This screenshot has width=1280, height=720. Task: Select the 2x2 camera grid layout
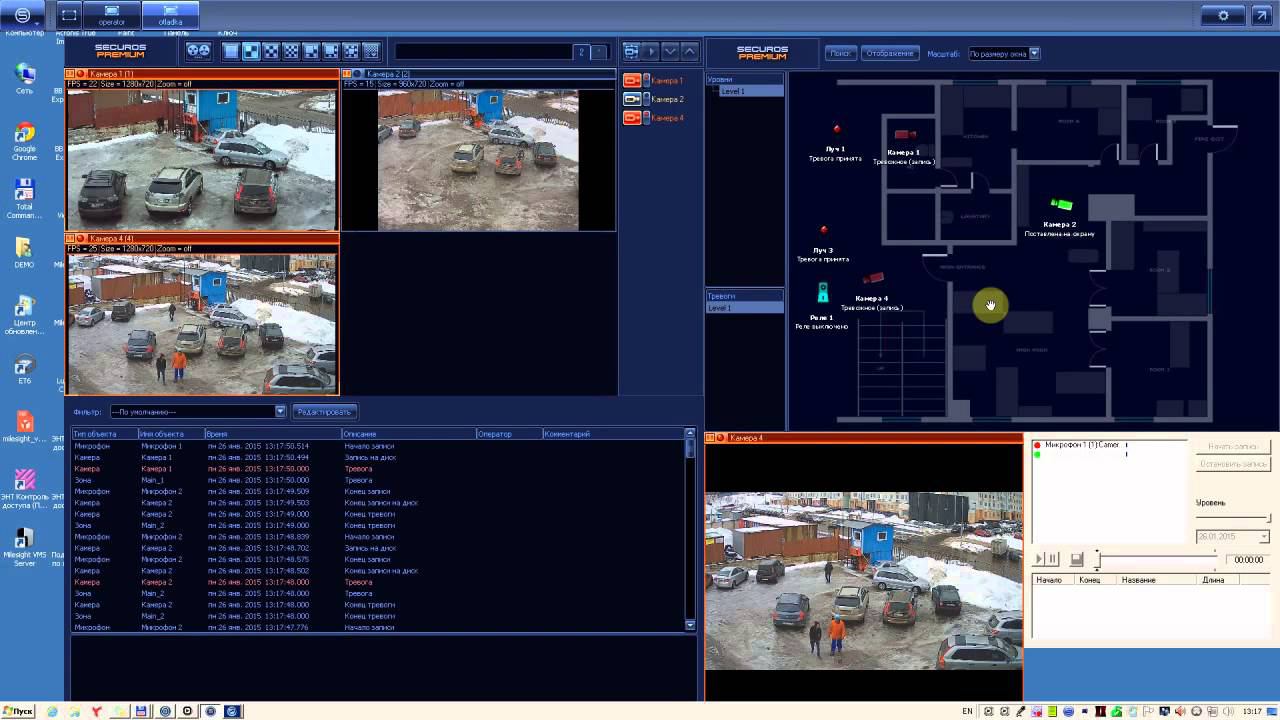point(251,51)
